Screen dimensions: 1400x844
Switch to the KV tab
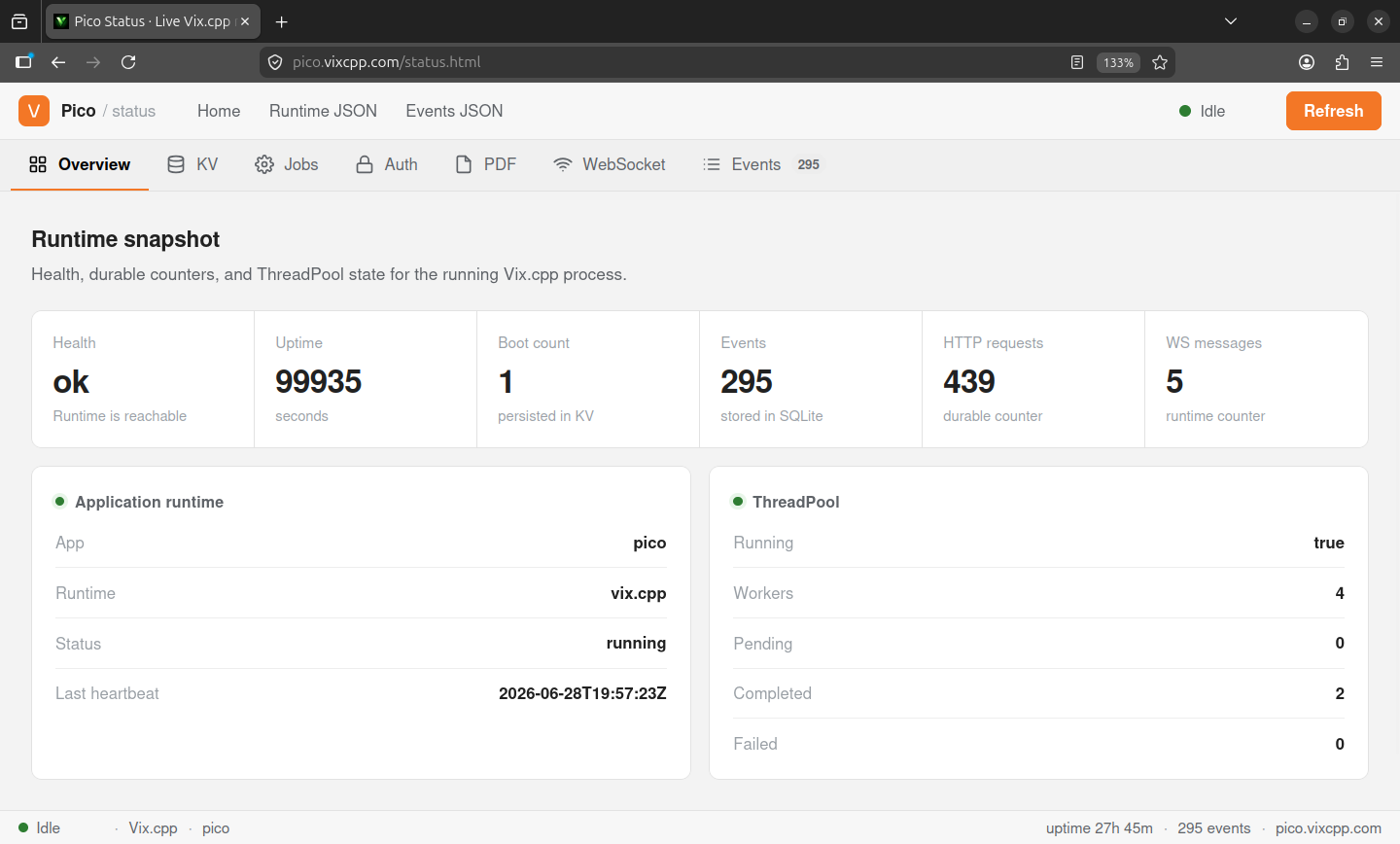192,164
